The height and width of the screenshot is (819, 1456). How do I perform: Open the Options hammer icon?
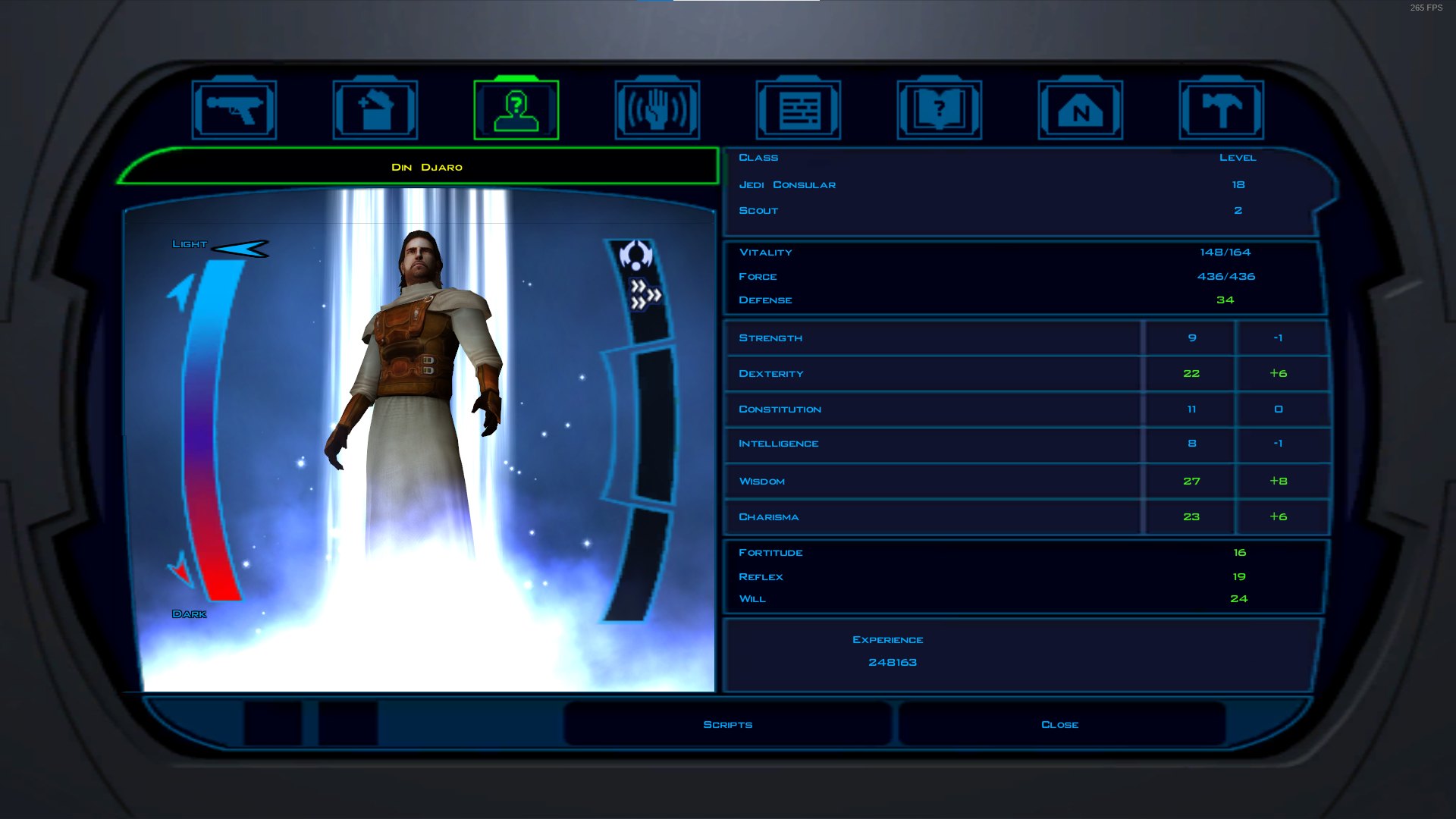(x=1222, y=110)
